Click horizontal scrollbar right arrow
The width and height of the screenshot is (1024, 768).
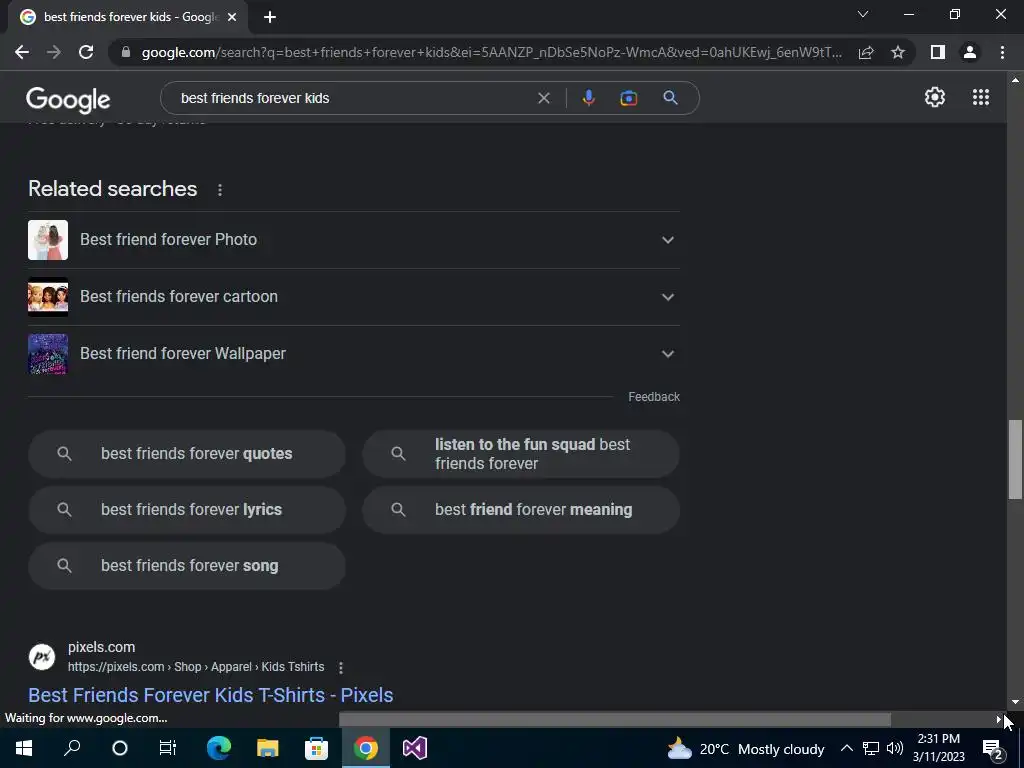[999, 719]
